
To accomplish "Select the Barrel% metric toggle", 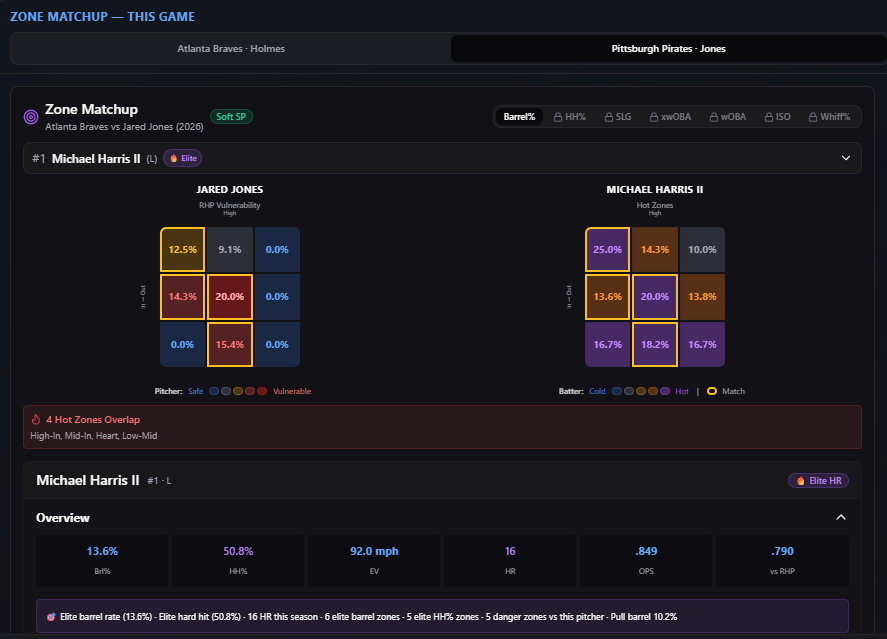I will (519, 117).
